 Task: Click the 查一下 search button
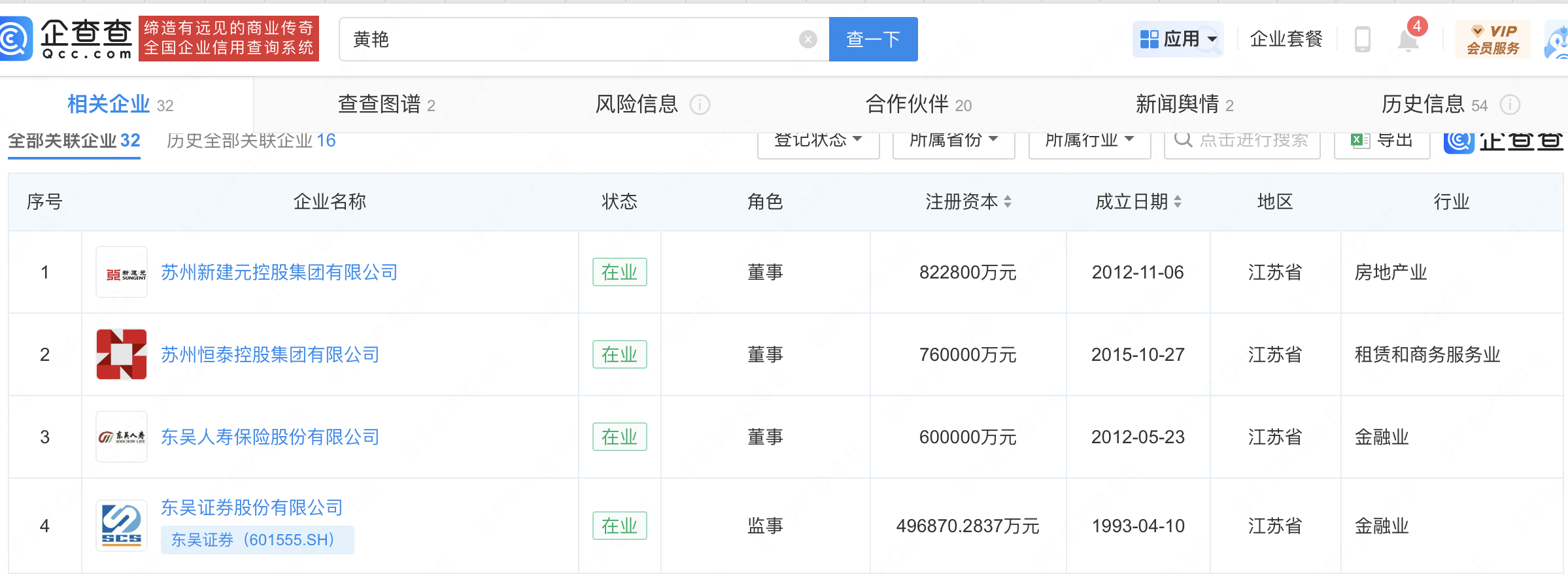(873, 39)
